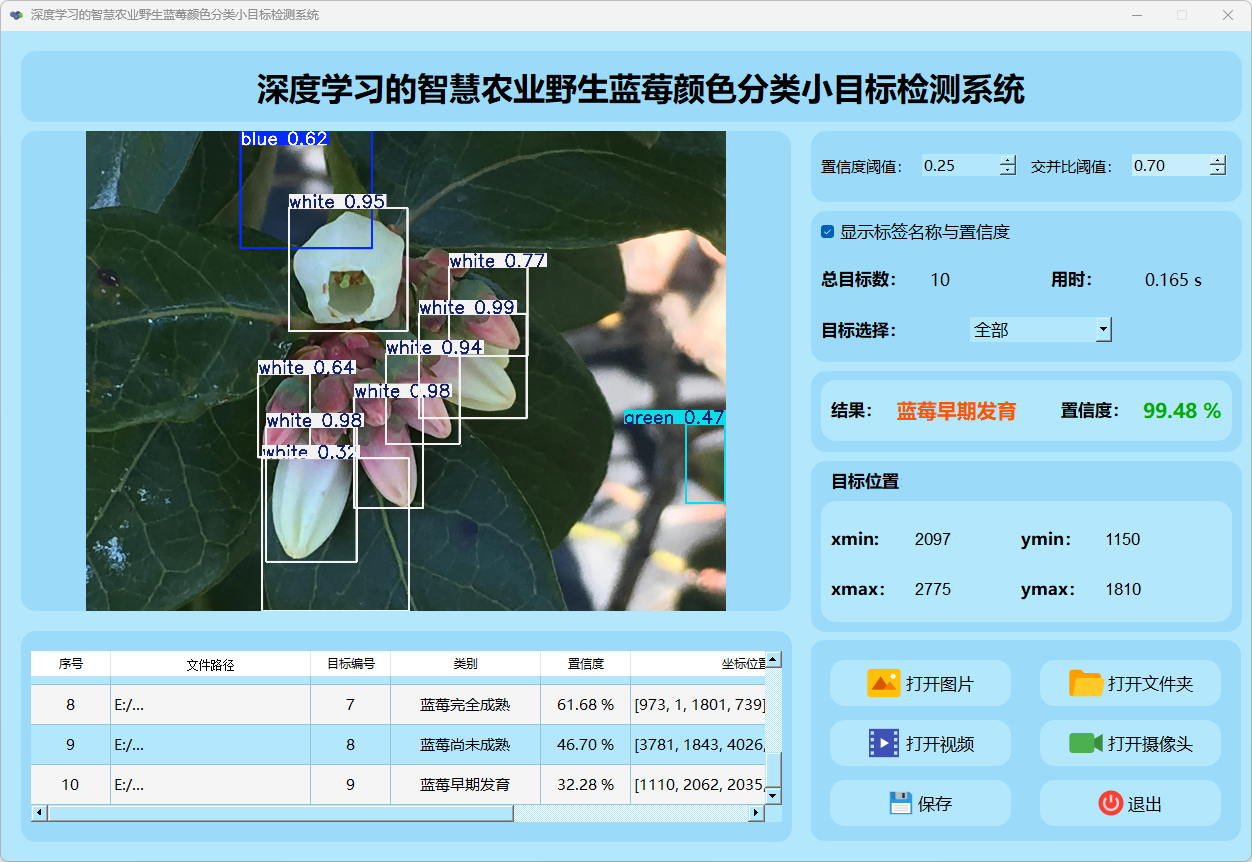Image resolution: width=1252 pixels, height=862 pixels.
Task: Click the open image picture icon
Action: pos(883,684)
